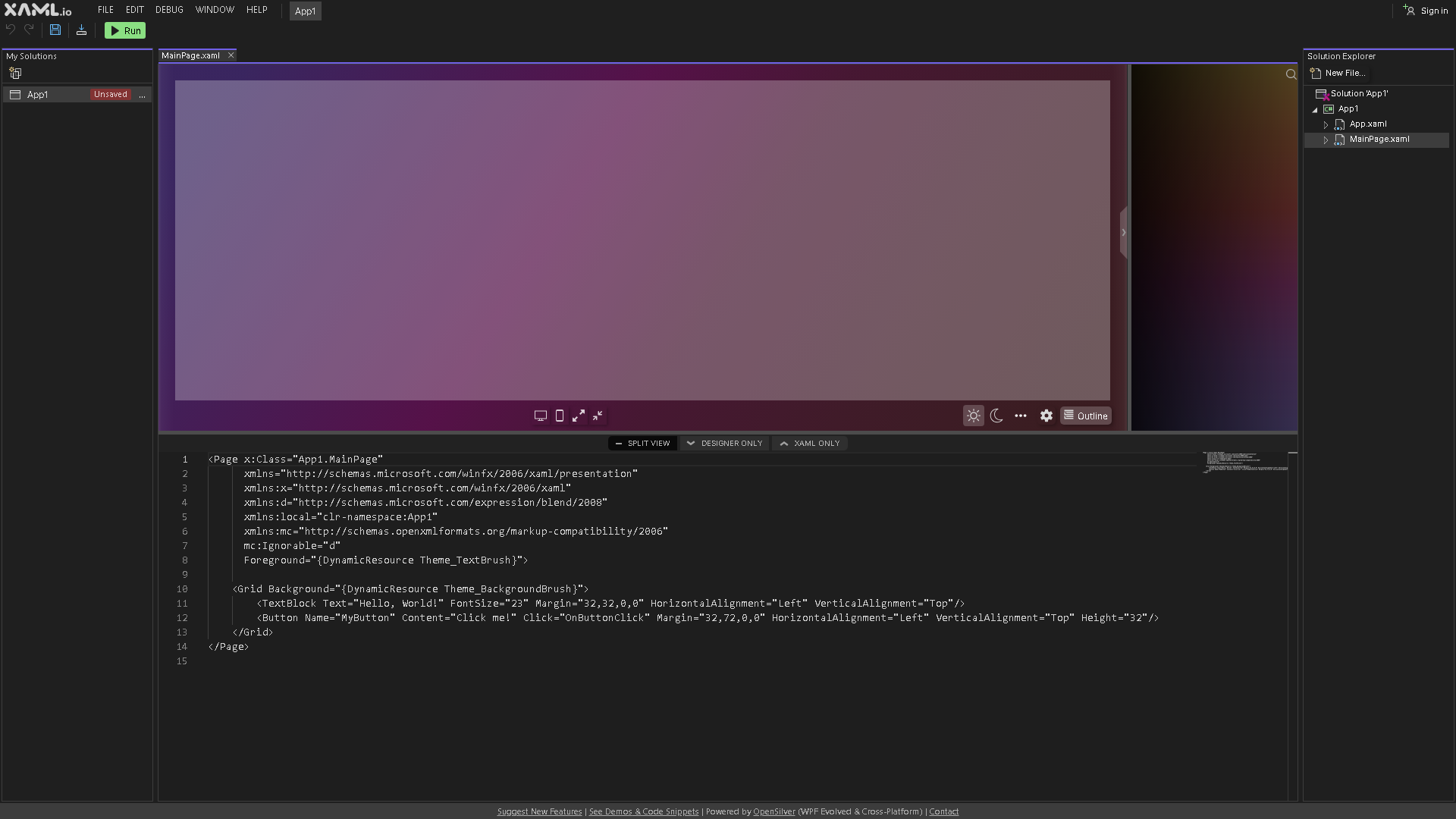Open the Contact link
The height and width of the screenshot is (819, 1456).
[x=944, y=811]
